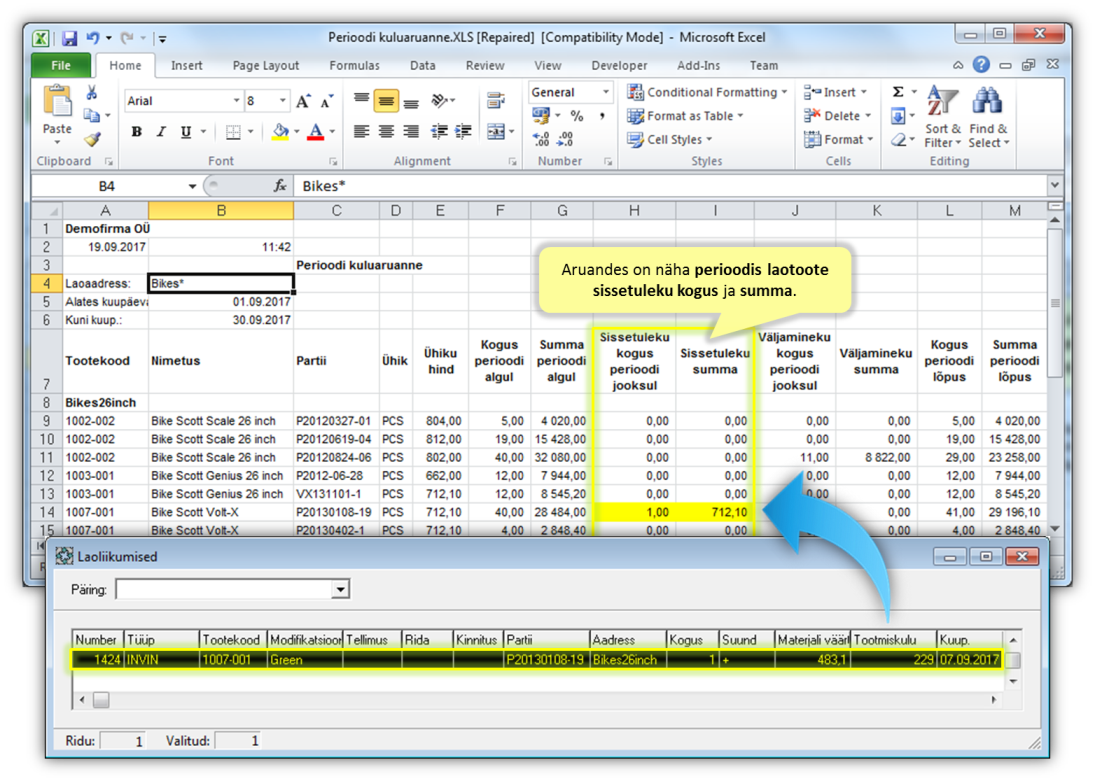
Task: Click Merge & Center icon
Action: pyautogui.click(x=496, y=131)
